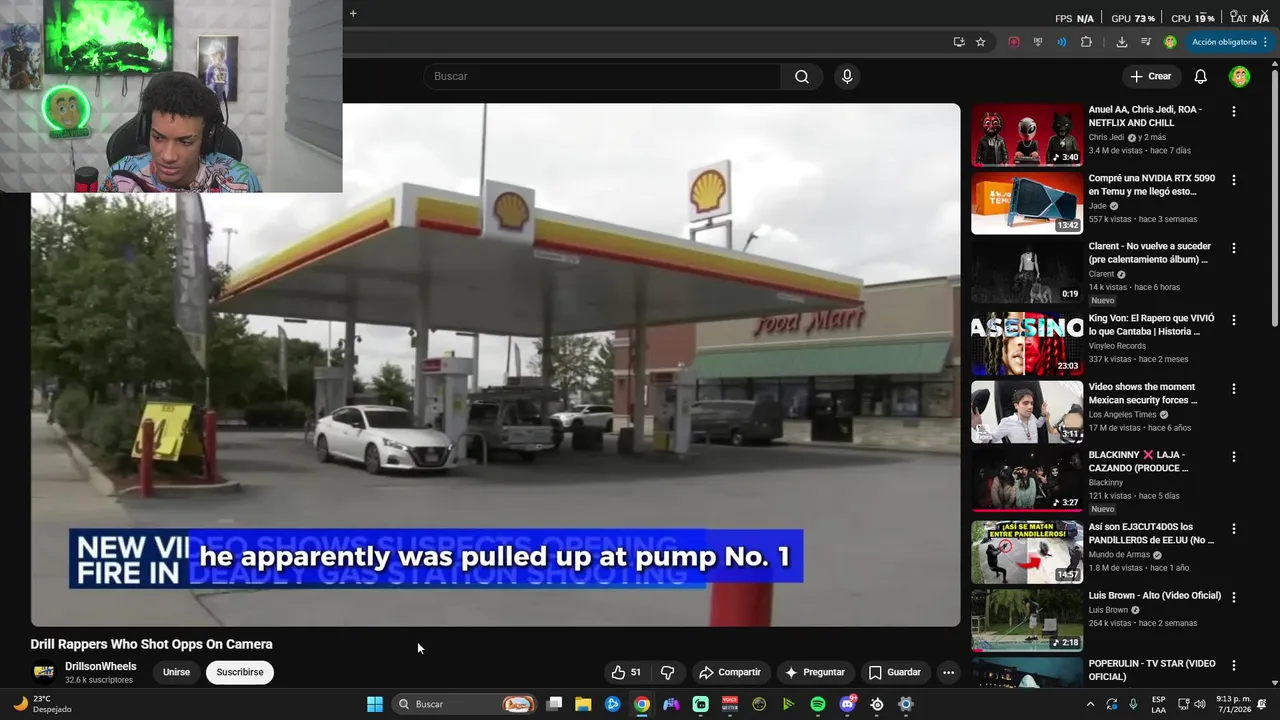Open Anuel AA Netflix and Chill thumbnail
Image resolution: width=1280 pixels, height=720 pixels.
click(1027, 135)
